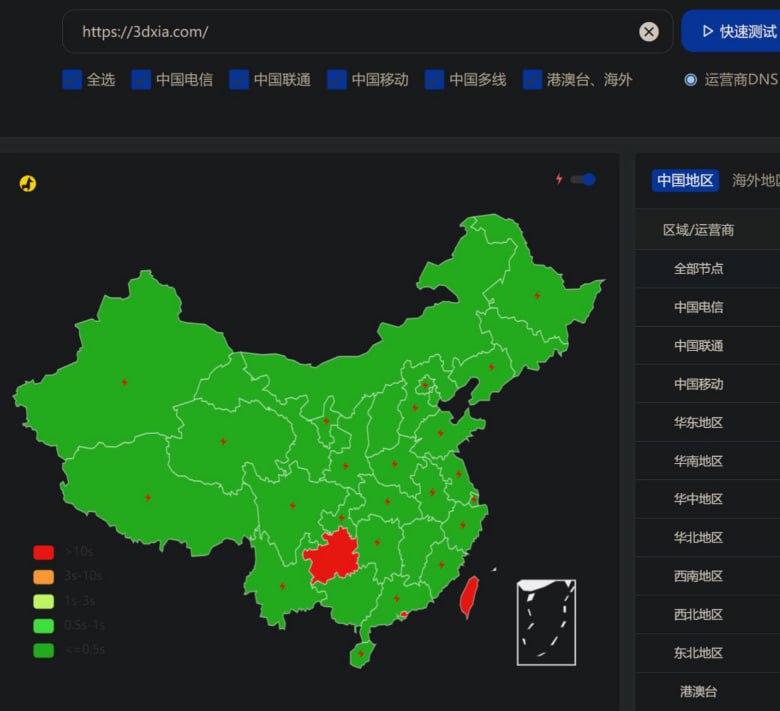Click the Yunnan node marker on the map
Viewport: 780px width, 711px height.
(283, 586)
